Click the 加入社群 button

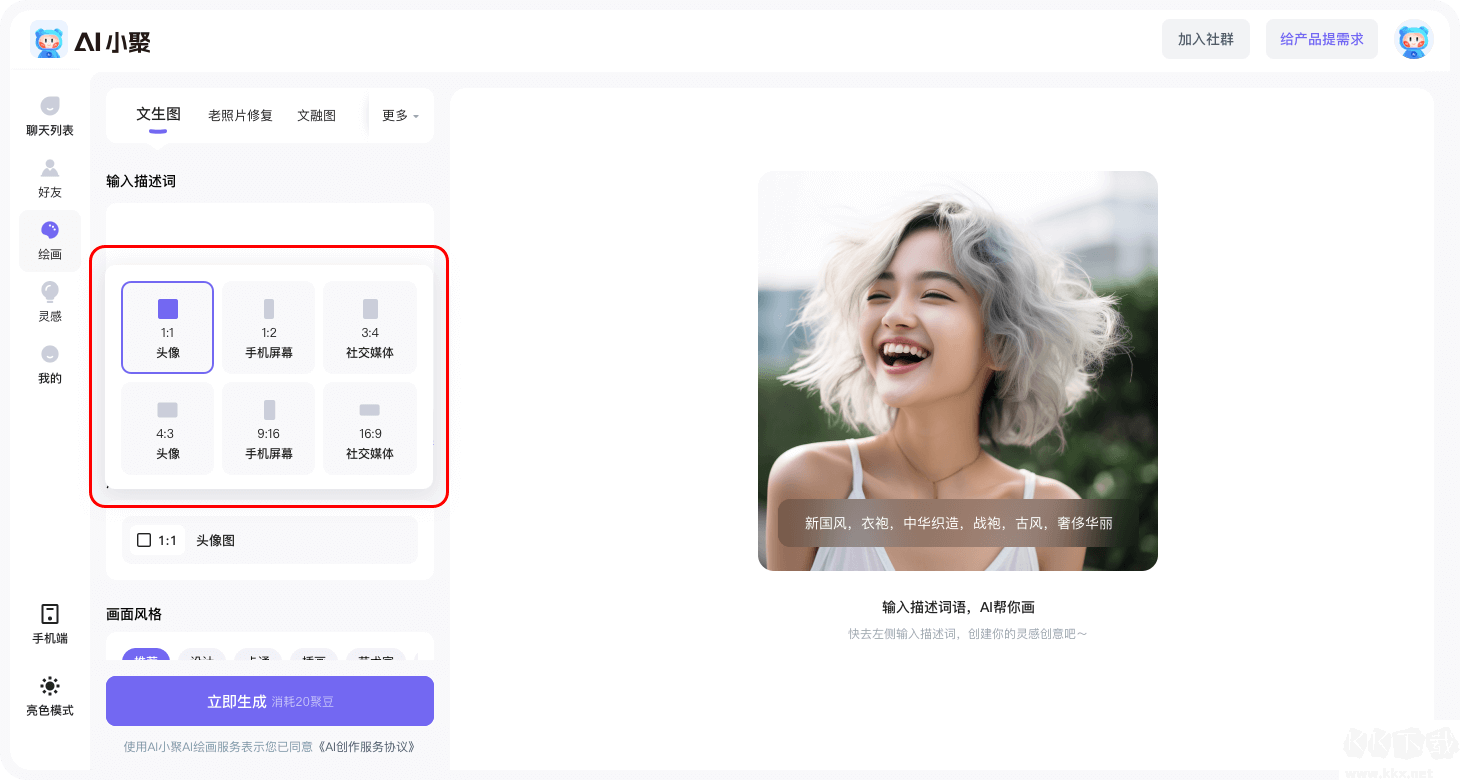[x=1206, y=39]
